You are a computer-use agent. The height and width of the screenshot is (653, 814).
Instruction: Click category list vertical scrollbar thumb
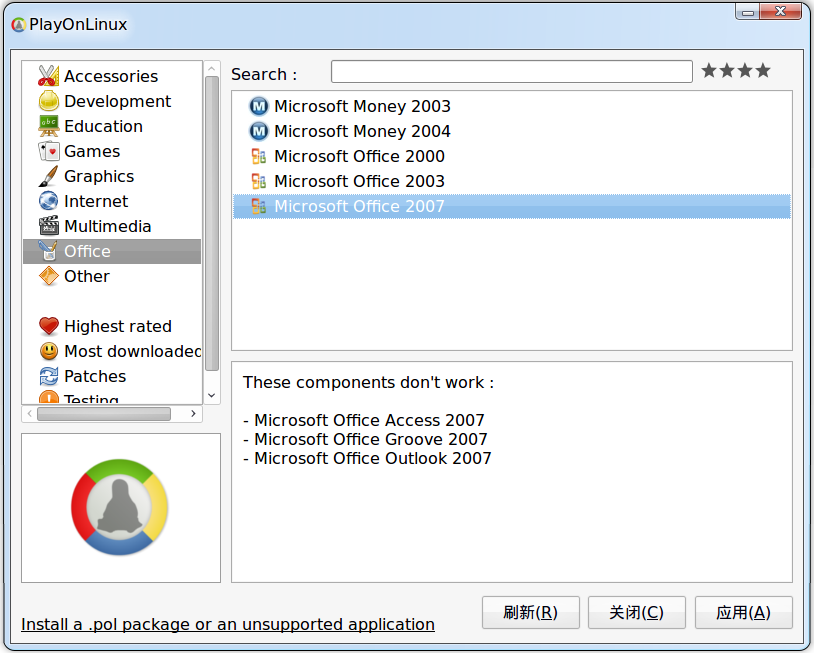coord(211,224)
